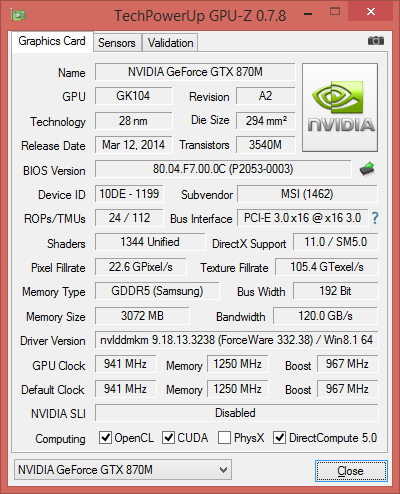
Task: Select the Graphics Card tab
Action: pyautogui.click(x=52, y=41)
